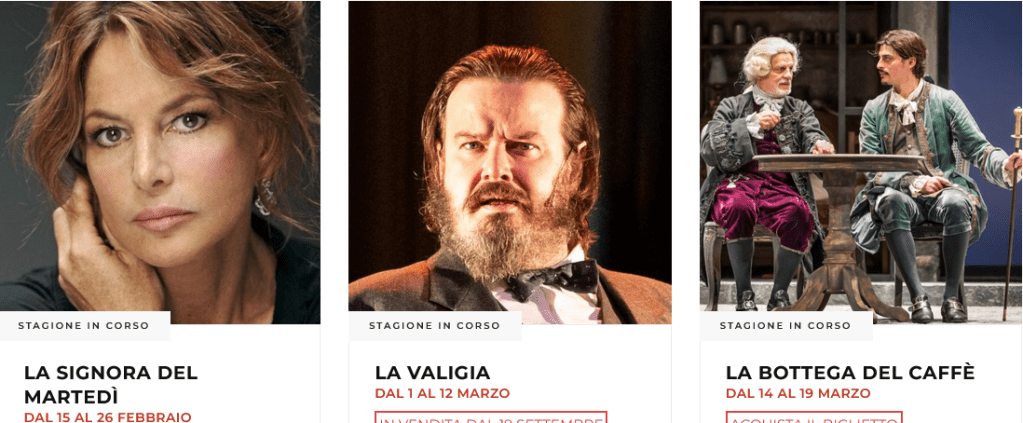This screenshot has width=1023, height=423.
Task: Open La Valigia bearded man photo
Action: [x=510, y=162]
